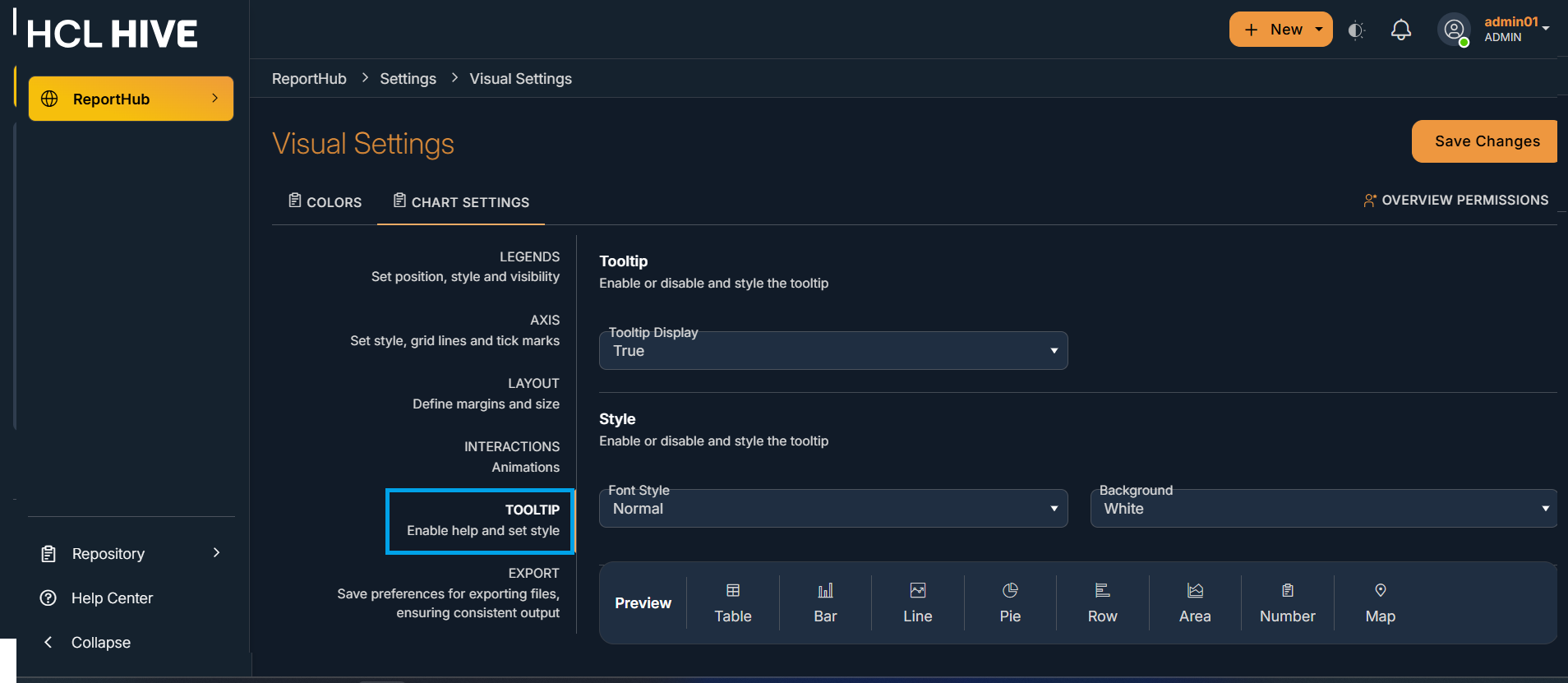Toggle the dark/light theme icon
Image resolution: width=1568 pixels, height=683 pixels.
(x=1356, y=30)
